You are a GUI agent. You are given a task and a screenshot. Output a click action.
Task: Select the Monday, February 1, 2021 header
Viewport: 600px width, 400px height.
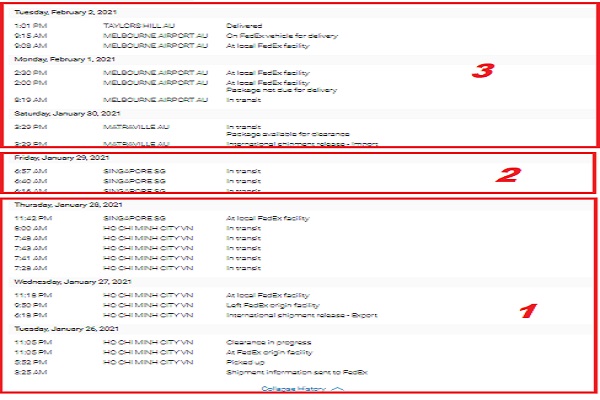(55, 61)
